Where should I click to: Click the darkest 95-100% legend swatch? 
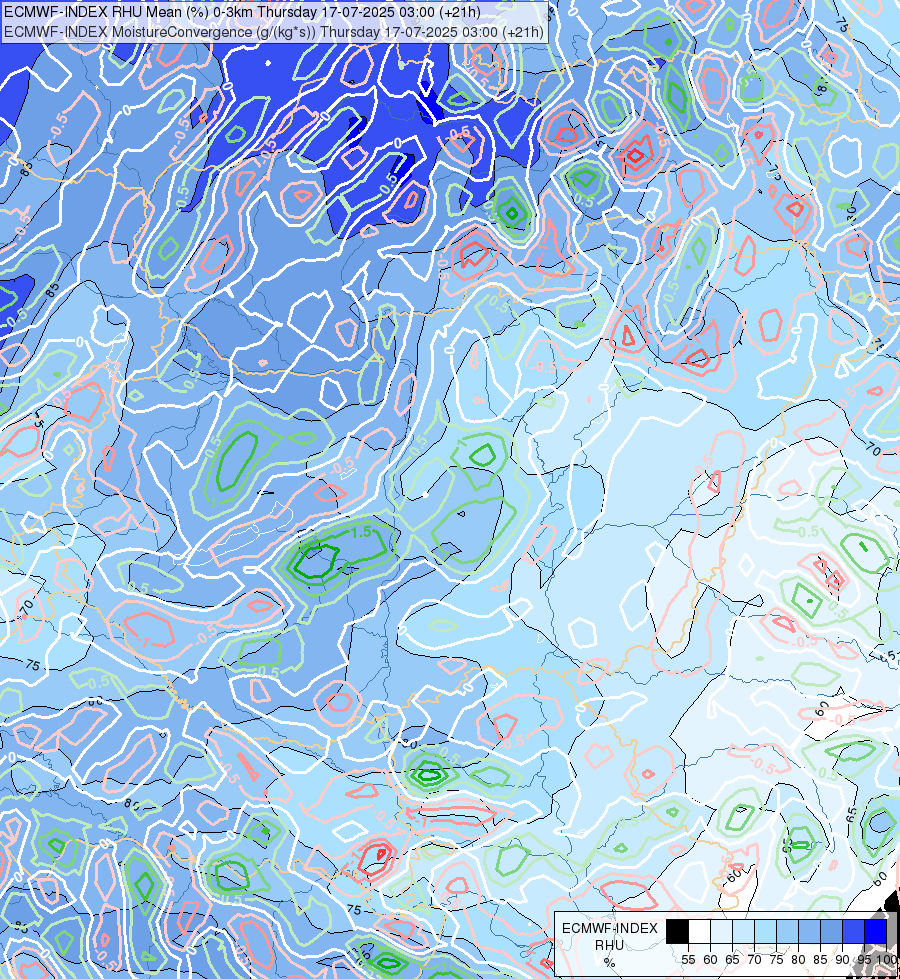pyautogui.click(x=876, y=931)
